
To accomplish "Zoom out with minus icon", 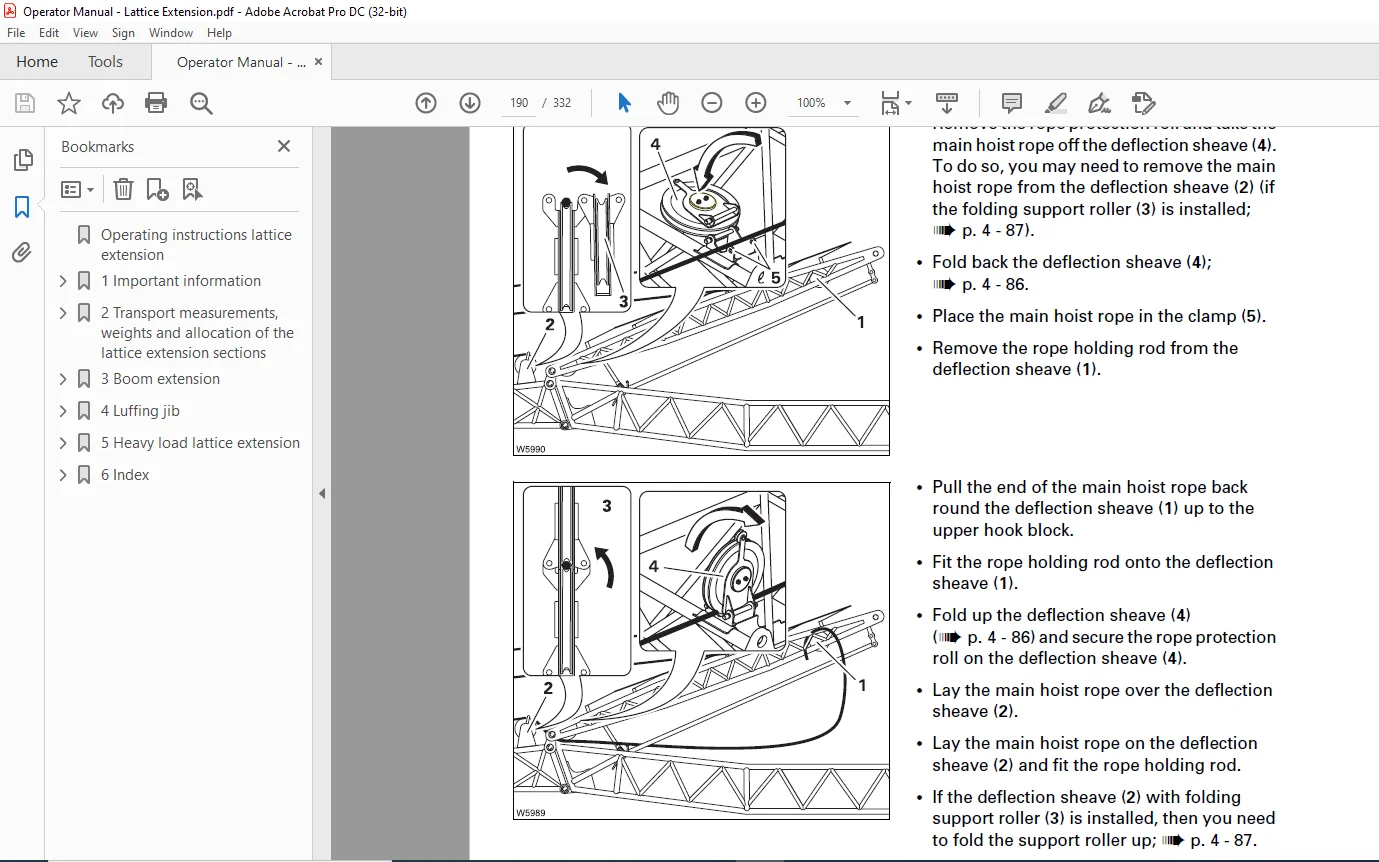I will point(712,103).
